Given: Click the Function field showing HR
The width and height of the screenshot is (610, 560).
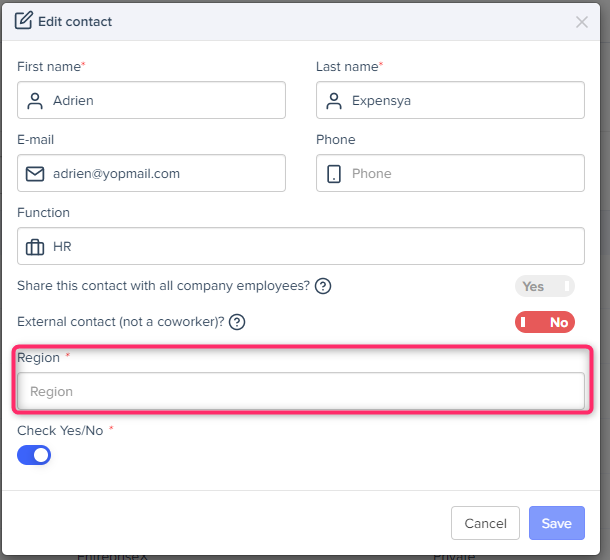Looking at the screenshot, I should click(x=314, y=246).
